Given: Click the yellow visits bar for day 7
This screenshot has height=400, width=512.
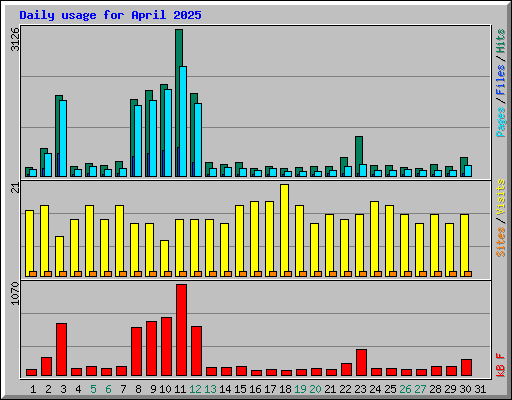Looking at the screenshot, I should 119,241.
